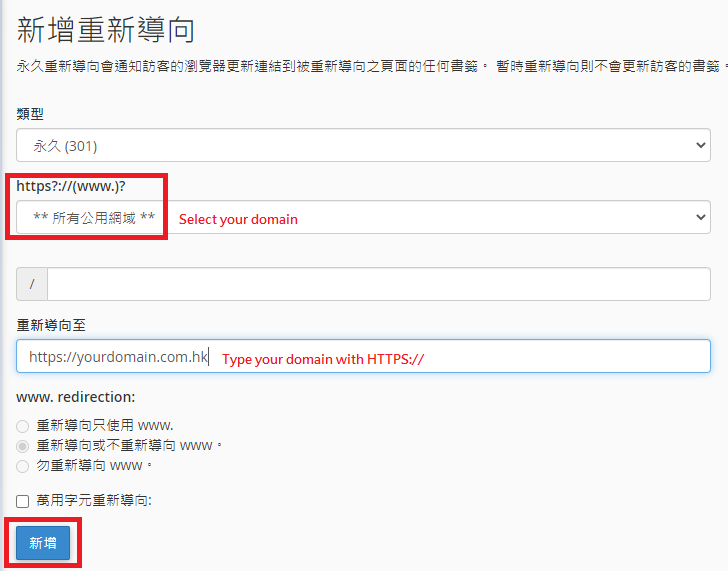The height and width of the screenshot is (571, 728).
Task: Click the 重新導向至 URL input field
Action: [x=363, y=356]
